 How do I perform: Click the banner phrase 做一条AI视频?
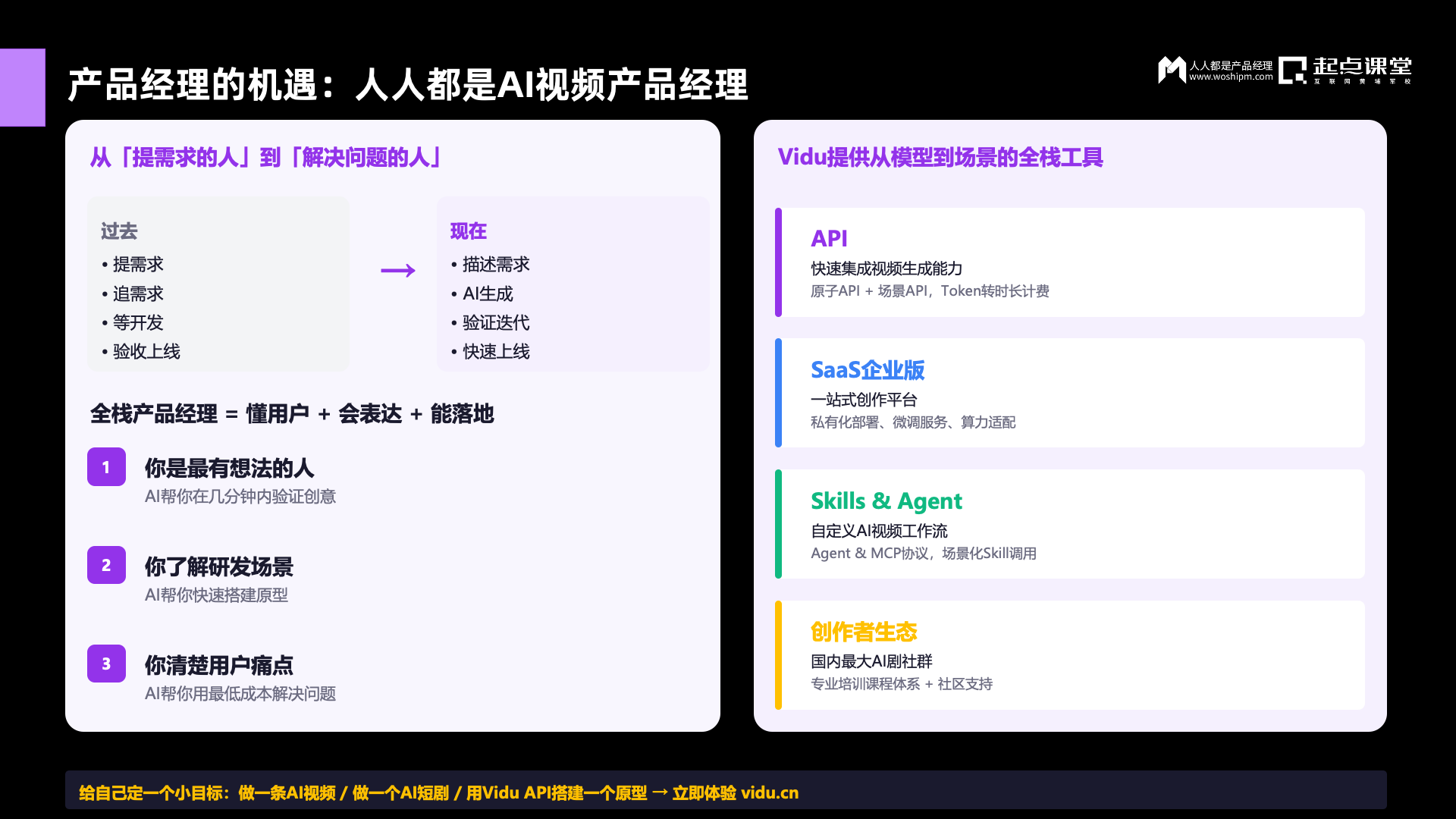point(287,793)
